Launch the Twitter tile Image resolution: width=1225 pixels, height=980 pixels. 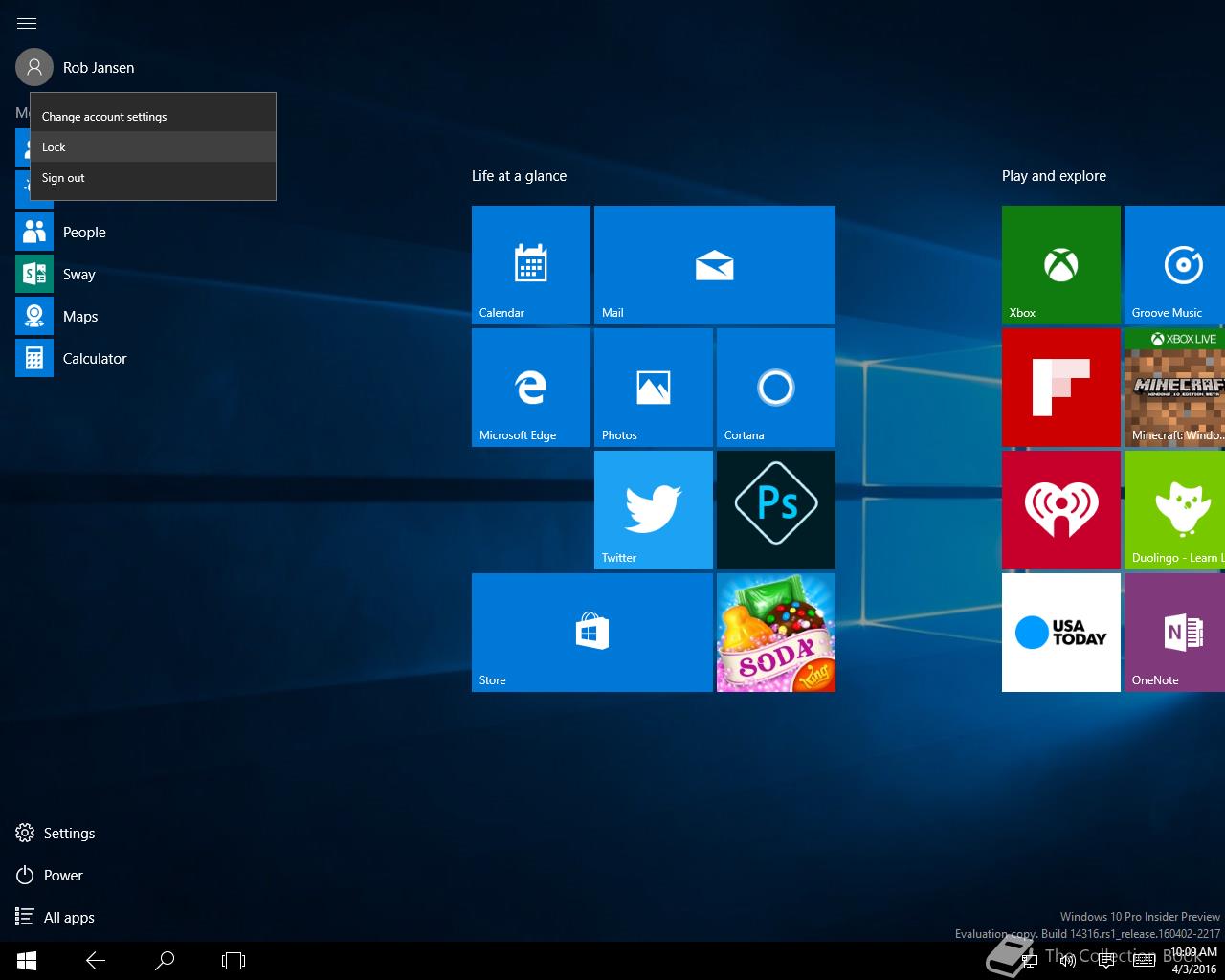(654, 510)
